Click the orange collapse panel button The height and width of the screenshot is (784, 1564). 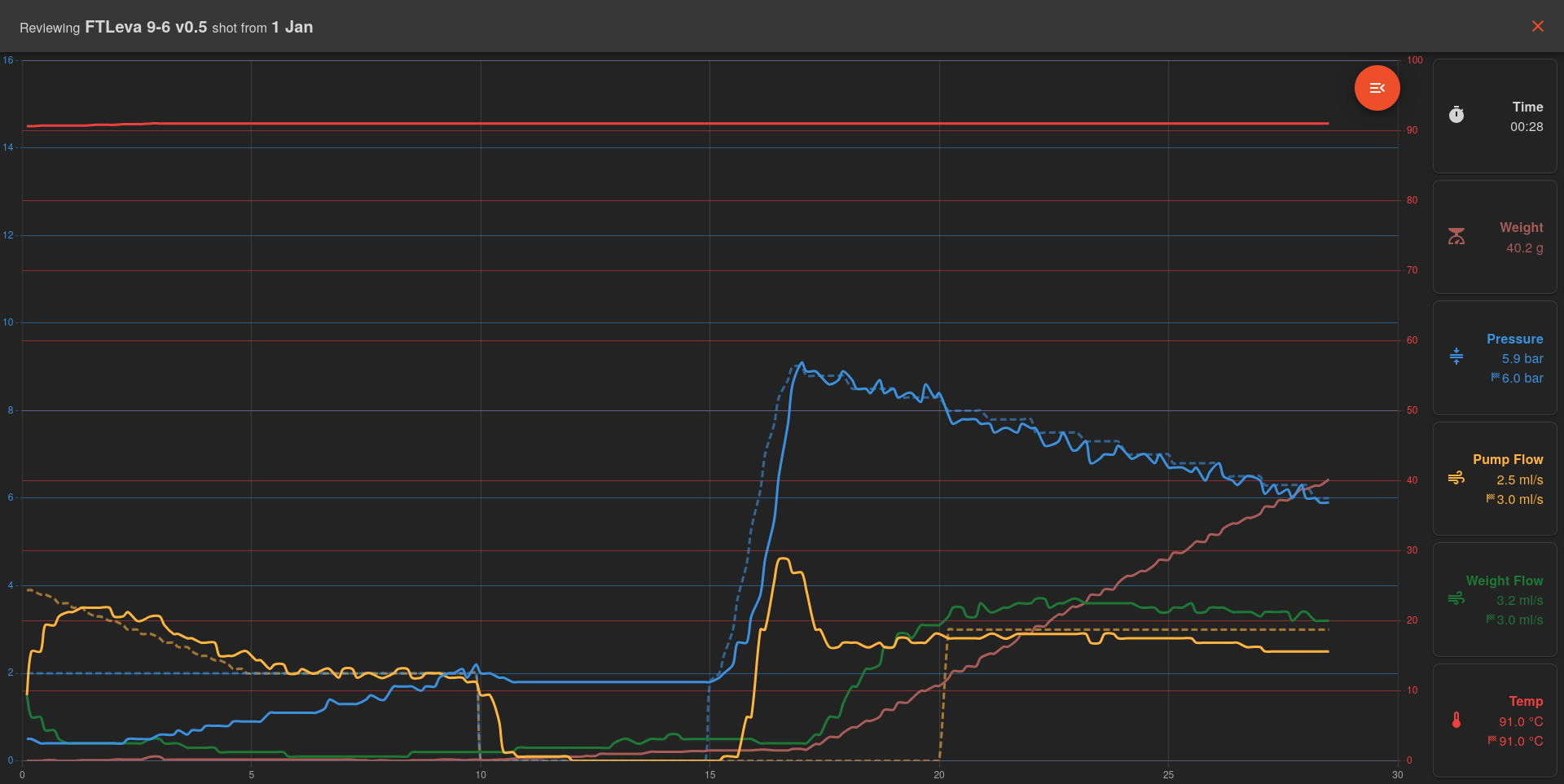(x=1377, y=88)
